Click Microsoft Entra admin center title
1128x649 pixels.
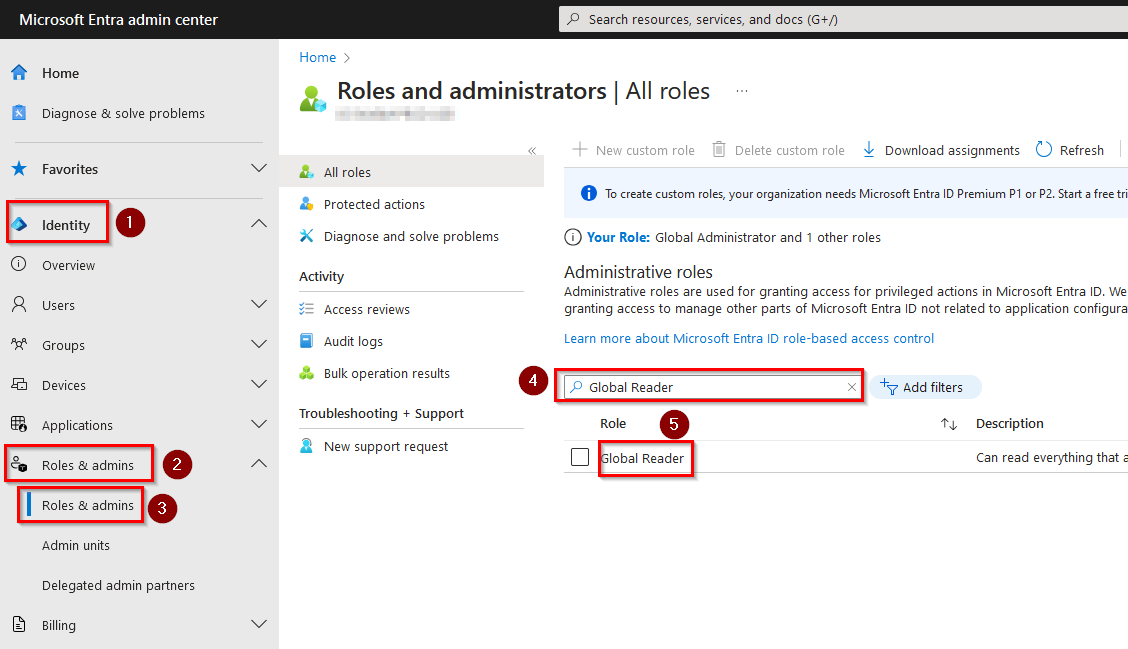pyautogui.click(x=118, y=19)
